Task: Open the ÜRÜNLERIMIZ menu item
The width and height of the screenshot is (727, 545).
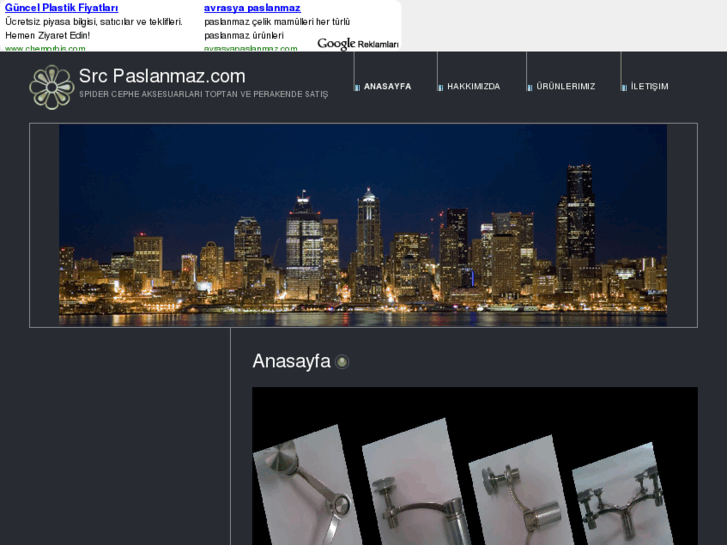Action: (x=566, y=86)
